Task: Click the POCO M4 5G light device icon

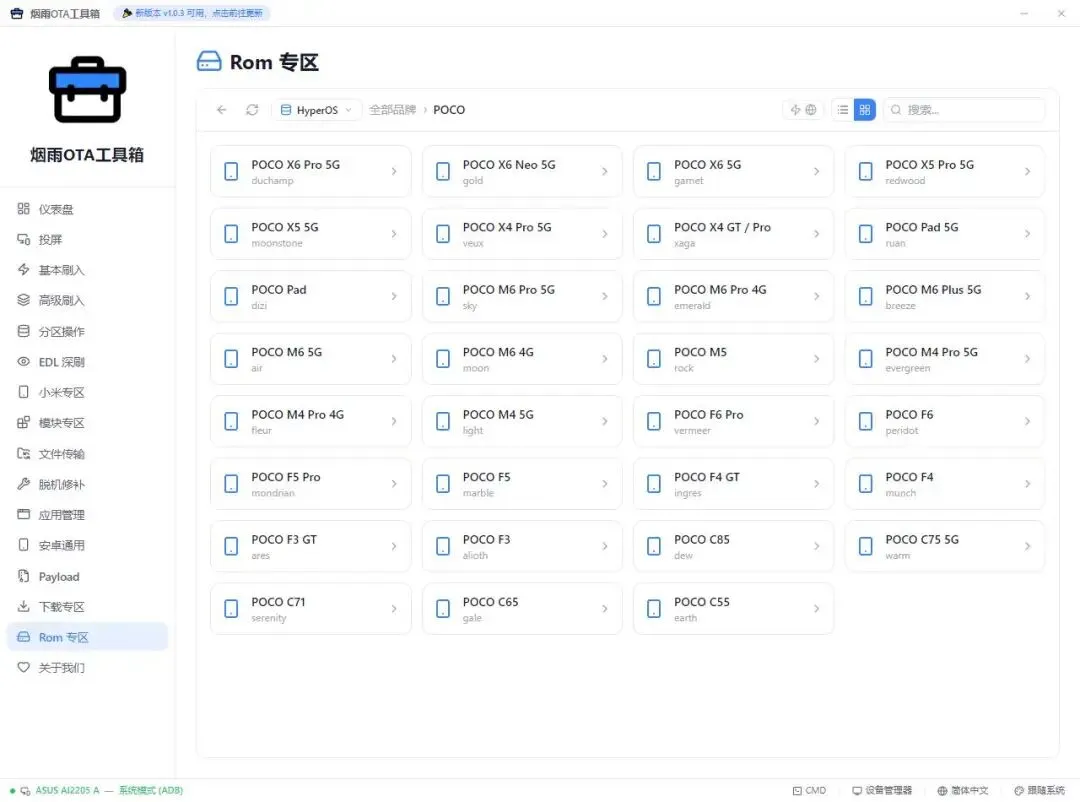Action: click(443, 422)
